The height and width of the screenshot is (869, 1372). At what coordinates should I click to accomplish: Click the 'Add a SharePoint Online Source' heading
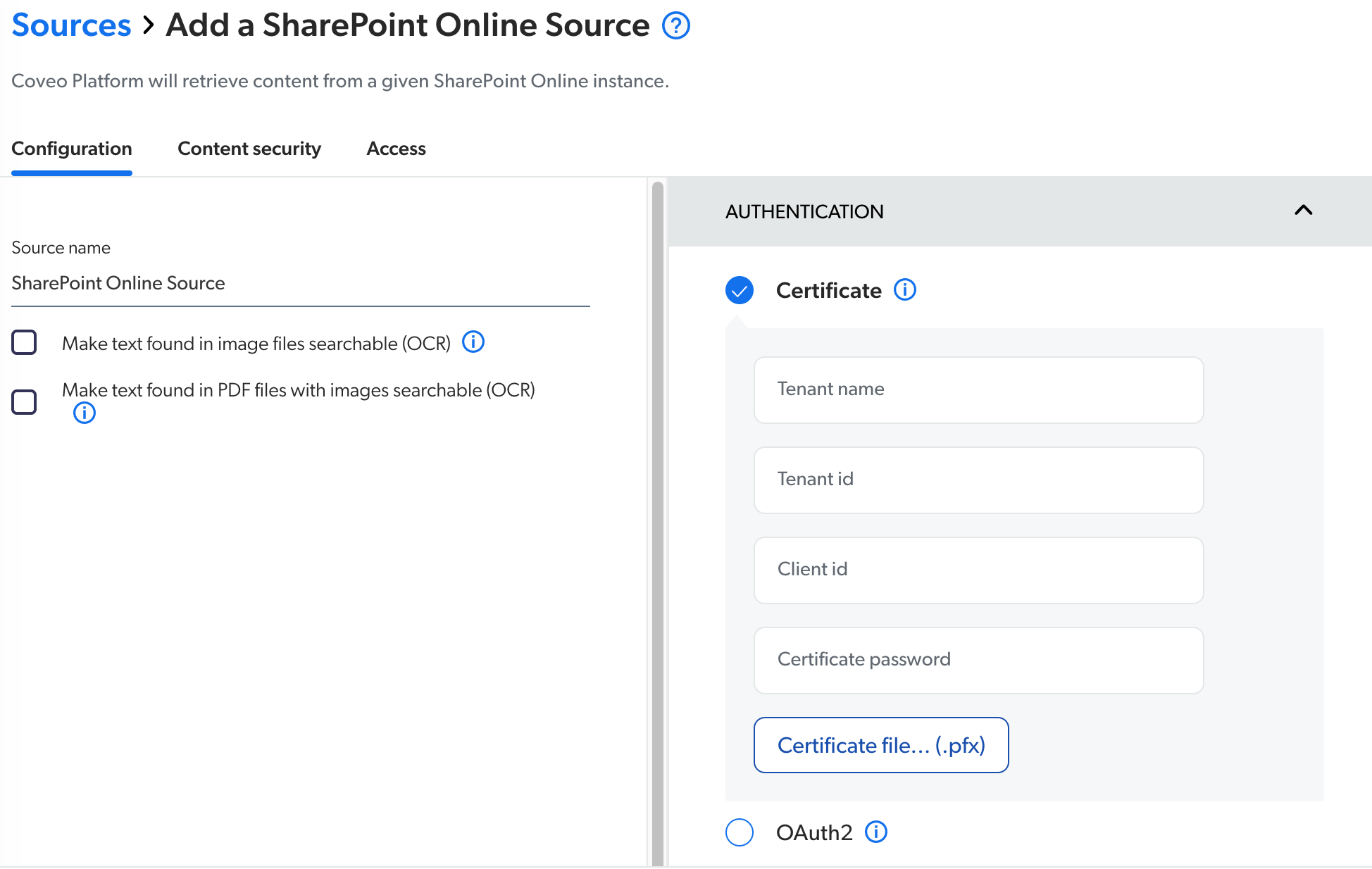[408, 25]
